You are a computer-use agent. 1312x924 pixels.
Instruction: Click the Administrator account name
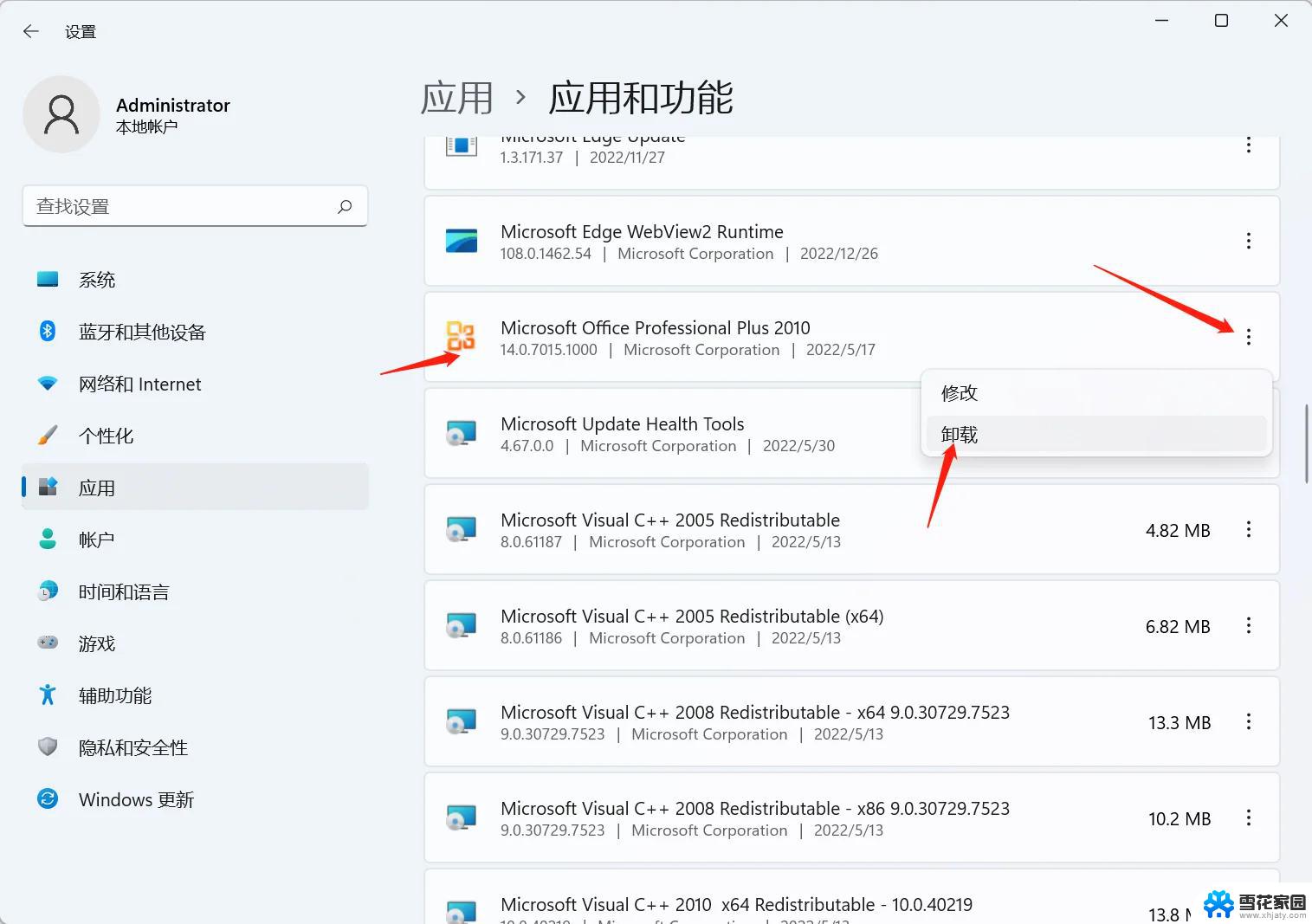(x=173, y=105)
